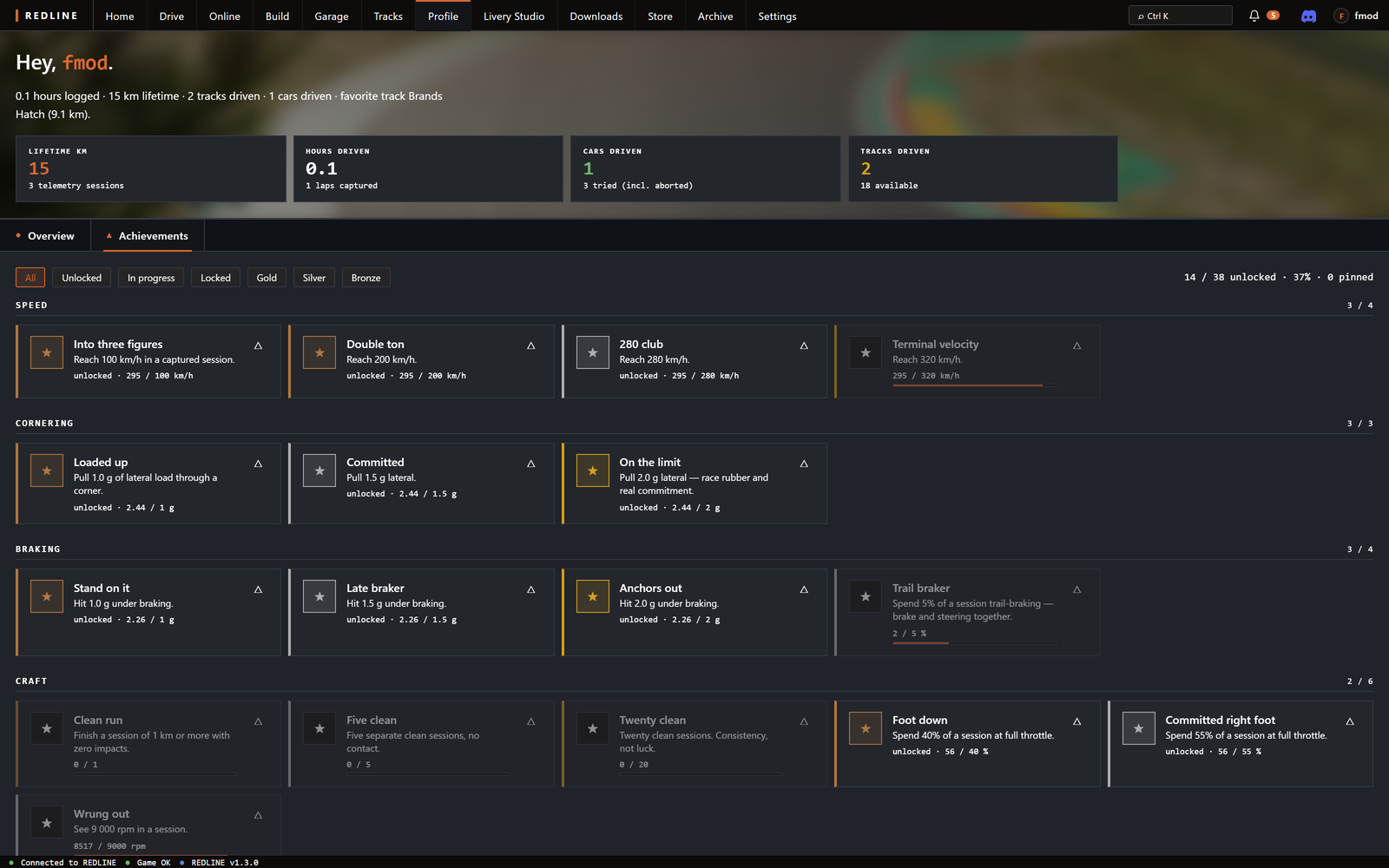Screen dimensions: 1389x868
Task: Filter by Bronze tier
Action: [366, 278]
